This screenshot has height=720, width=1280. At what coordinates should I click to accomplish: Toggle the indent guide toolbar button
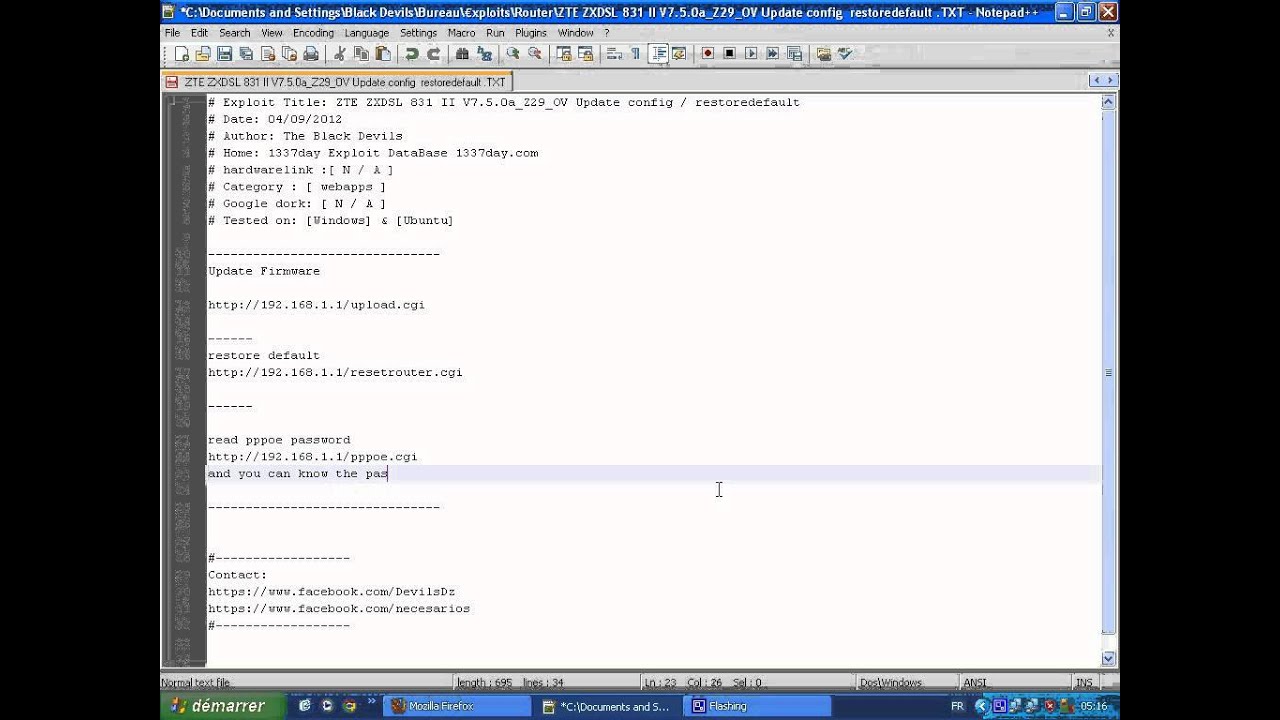[658, 54]
